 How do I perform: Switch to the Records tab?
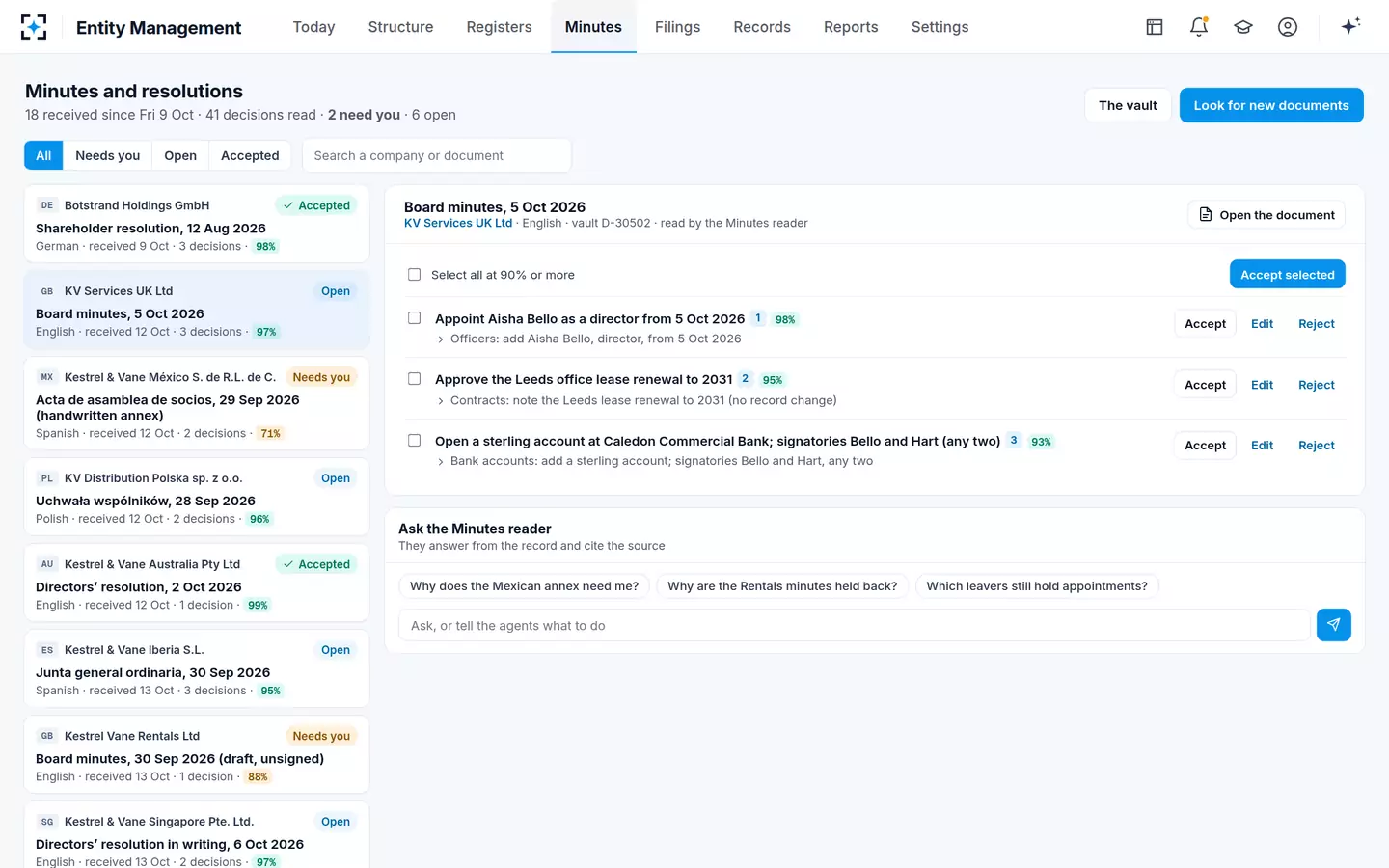click(762, 27)
